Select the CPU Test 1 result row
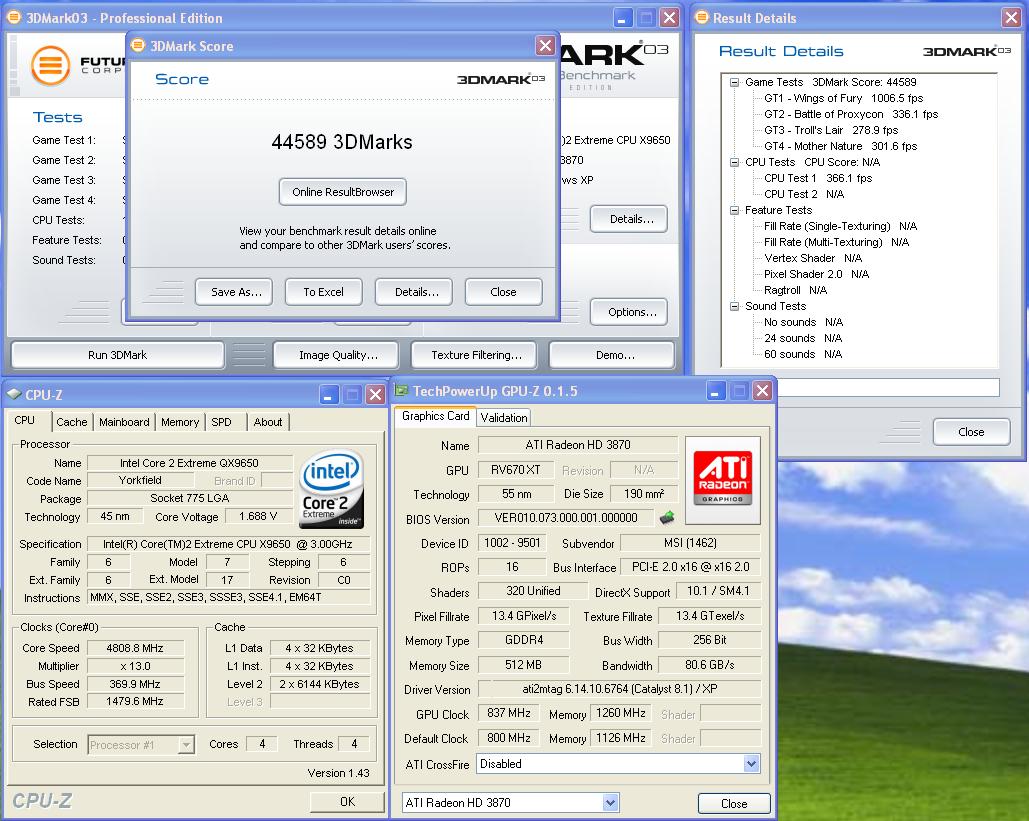 (818, 178)
